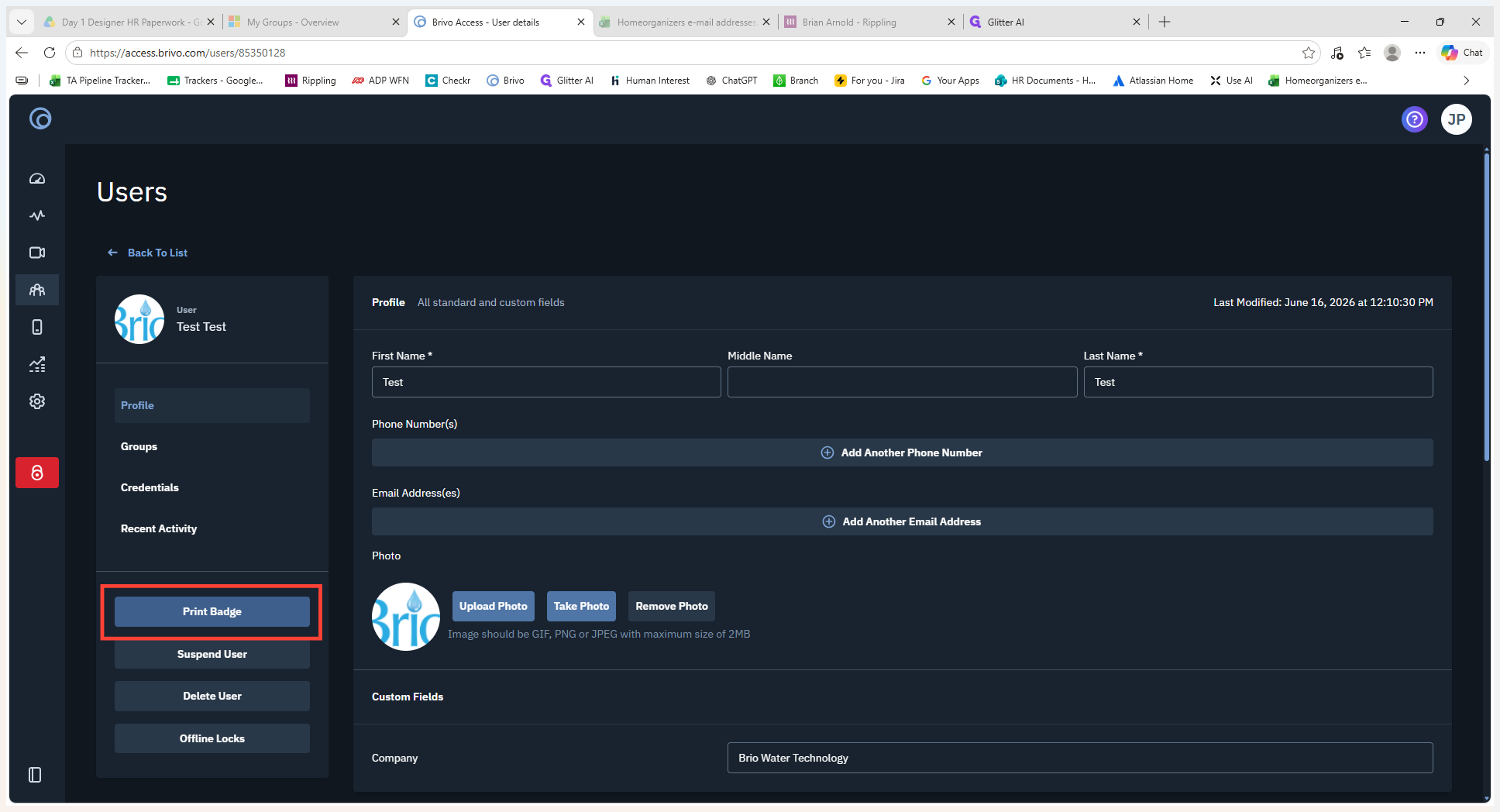The image size is (1500, 812).
Task: Open the Brivo bookmark
Action: coord(505,81)
